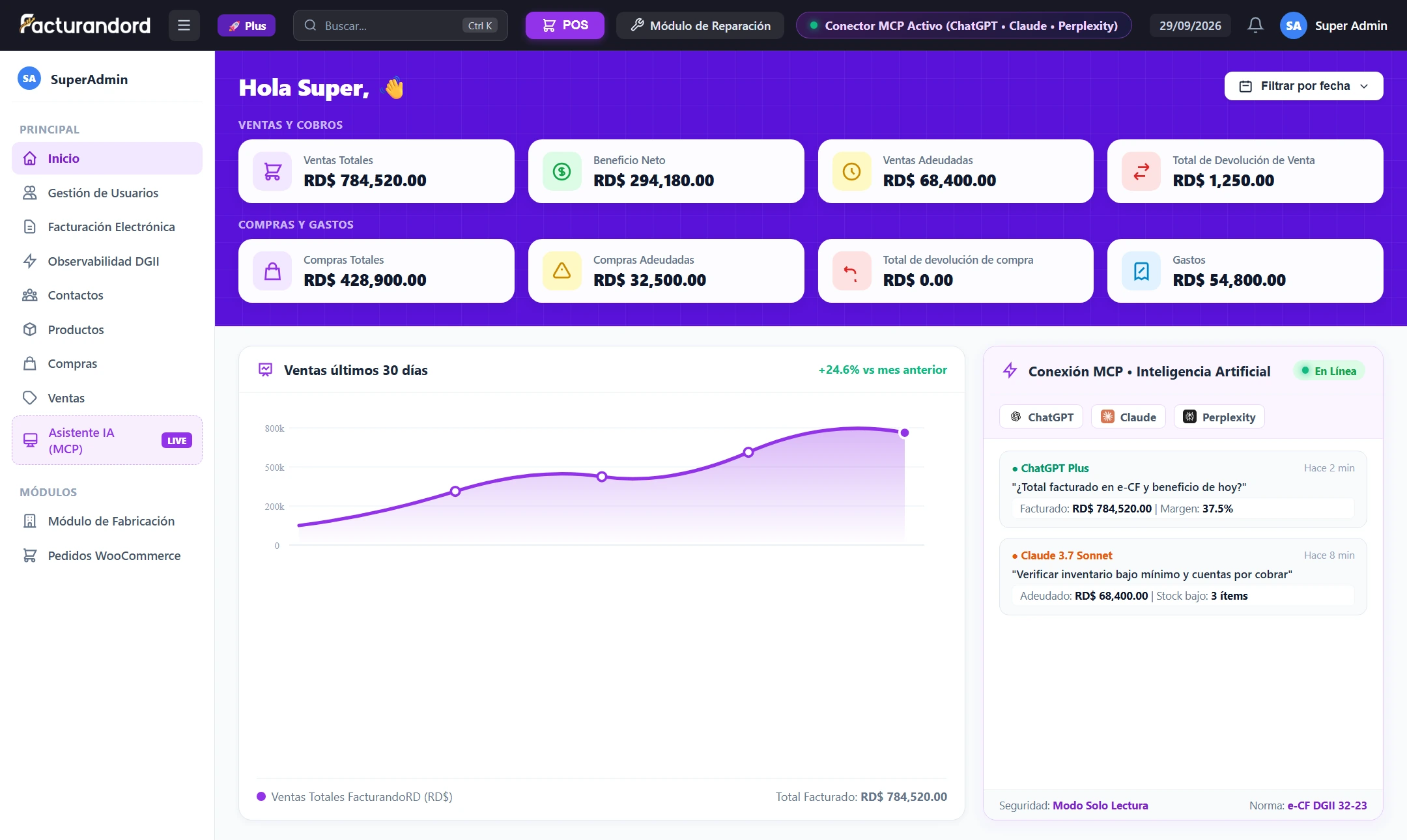This screenshot has height=840, width=1407.
Task: Click the waving hand emoji
Action: pyautogui.click(x=394, y=87)
